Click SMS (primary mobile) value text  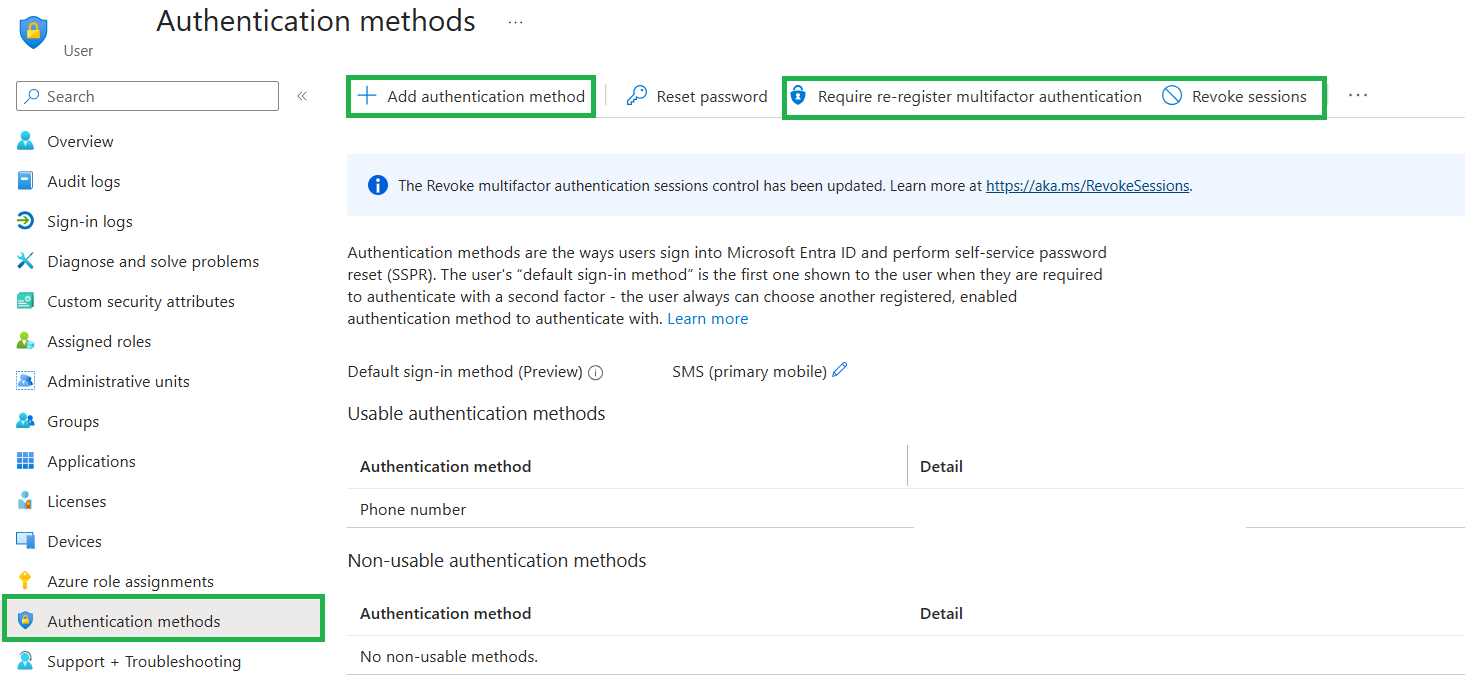coord(750,371)
